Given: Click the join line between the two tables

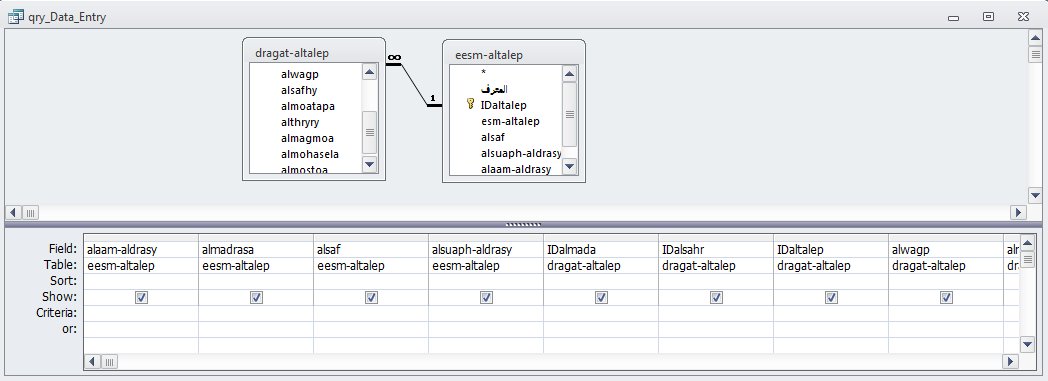Looking at the screenshot, I should click(x=415, y=85).
